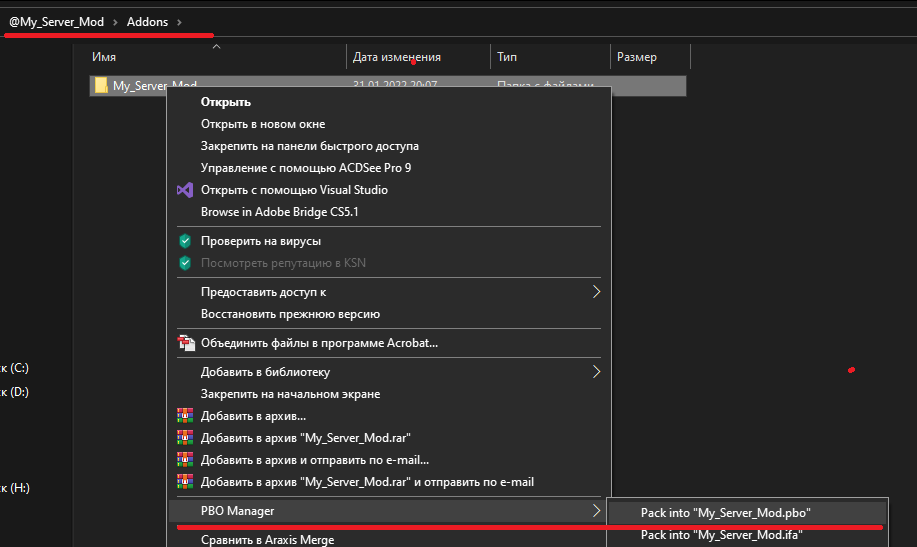This screenshot has width=917, height=547.
Task: Select the My_Server_Mod folder icon
Action: click(101, 85)
